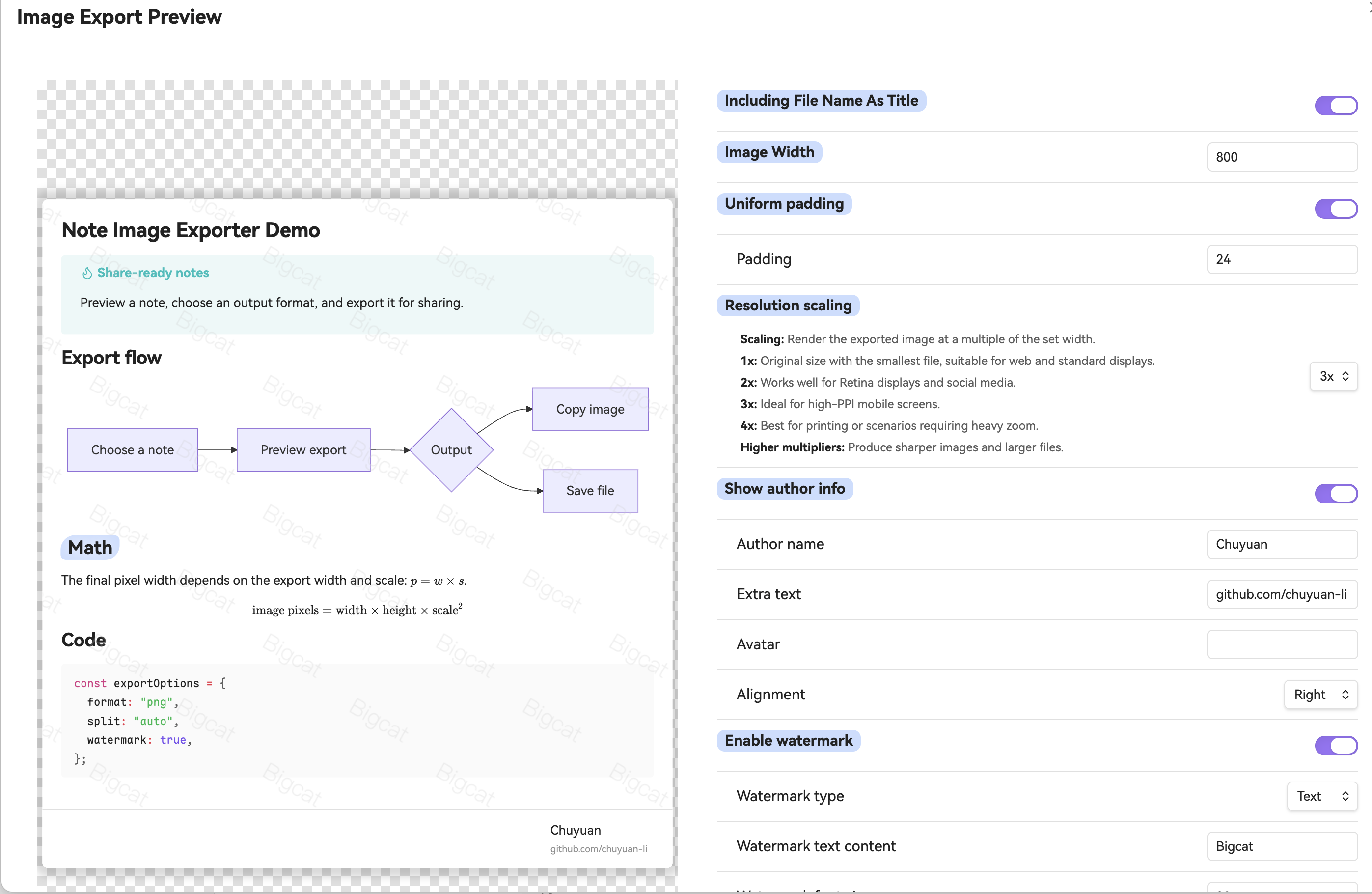Click the Copy image flowchart box
Viewport: 1372px width, 894px height.
pos(590,409)
